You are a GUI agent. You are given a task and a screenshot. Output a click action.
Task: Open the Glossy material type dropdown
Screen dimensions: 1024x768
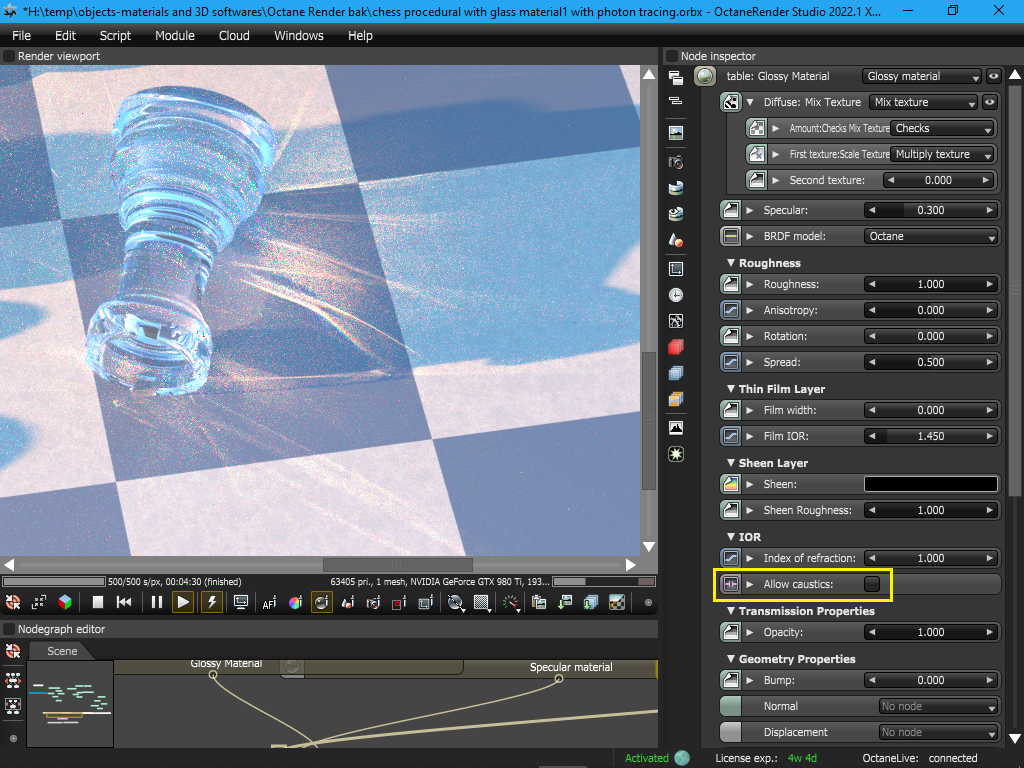pos(922,76)
